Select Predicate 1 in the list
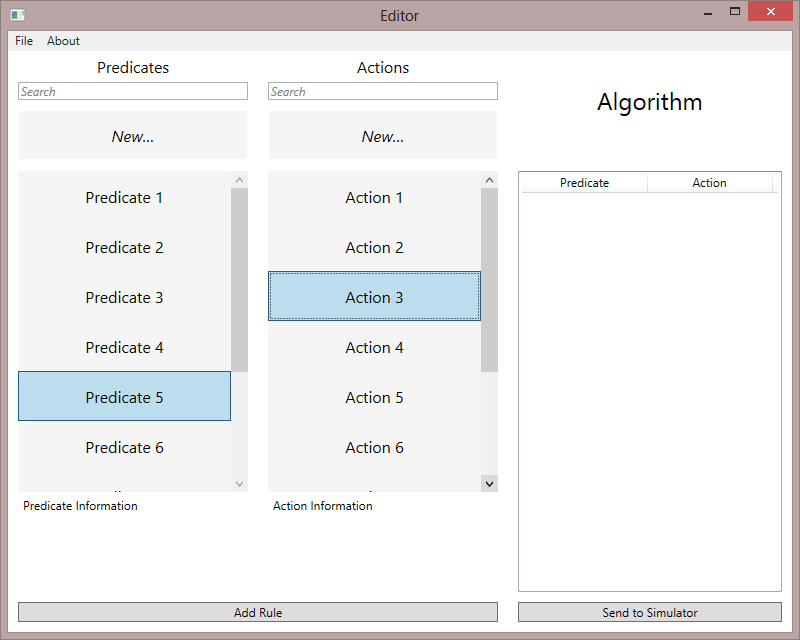The height and width of the screenshot is (640, 800). (125, 197)
